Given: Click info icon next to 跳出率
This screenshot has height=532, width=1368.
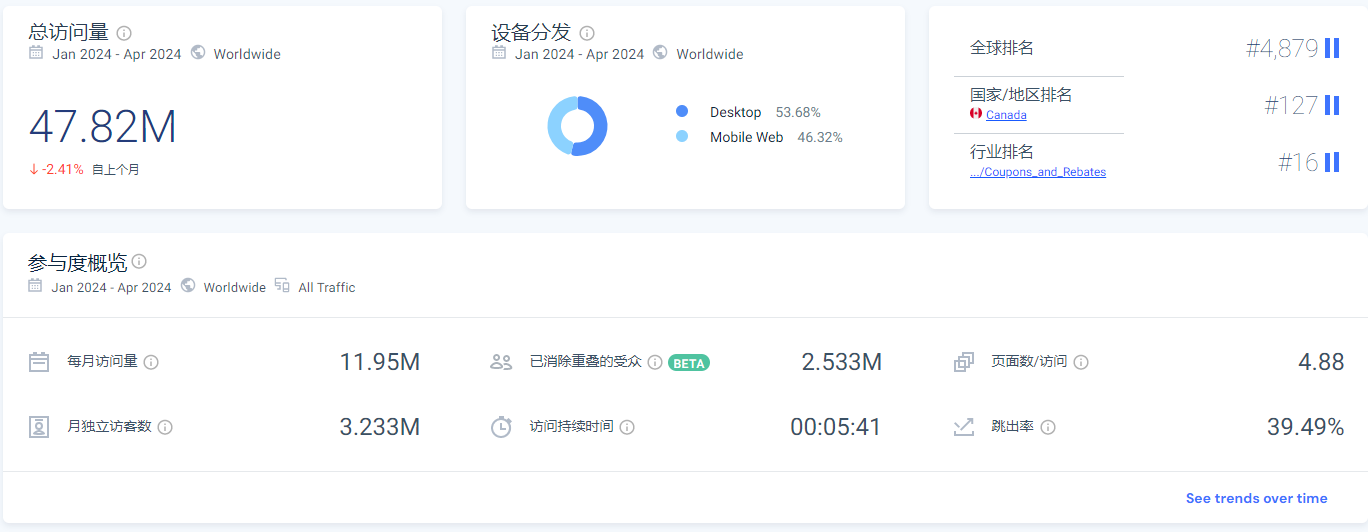Looking at the screenshot, I should [x=1048, y=427].
